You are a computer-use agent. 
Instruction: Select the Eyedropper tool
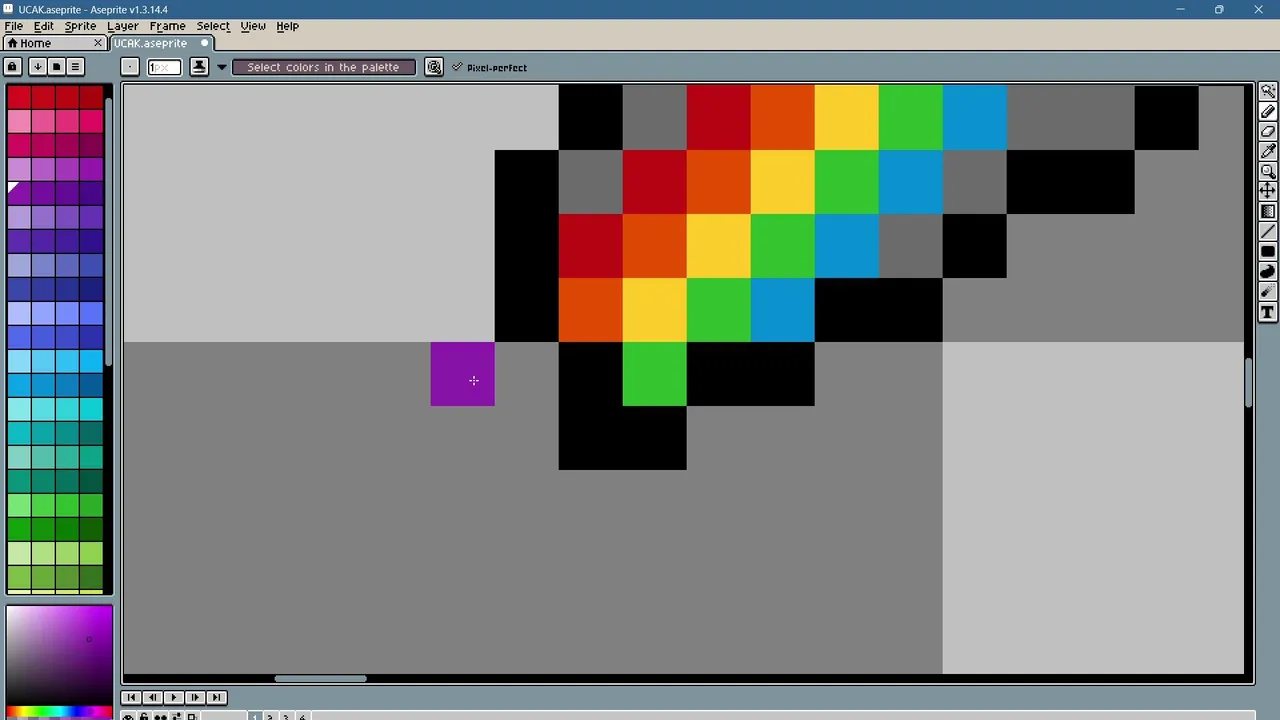point(1268,151)
